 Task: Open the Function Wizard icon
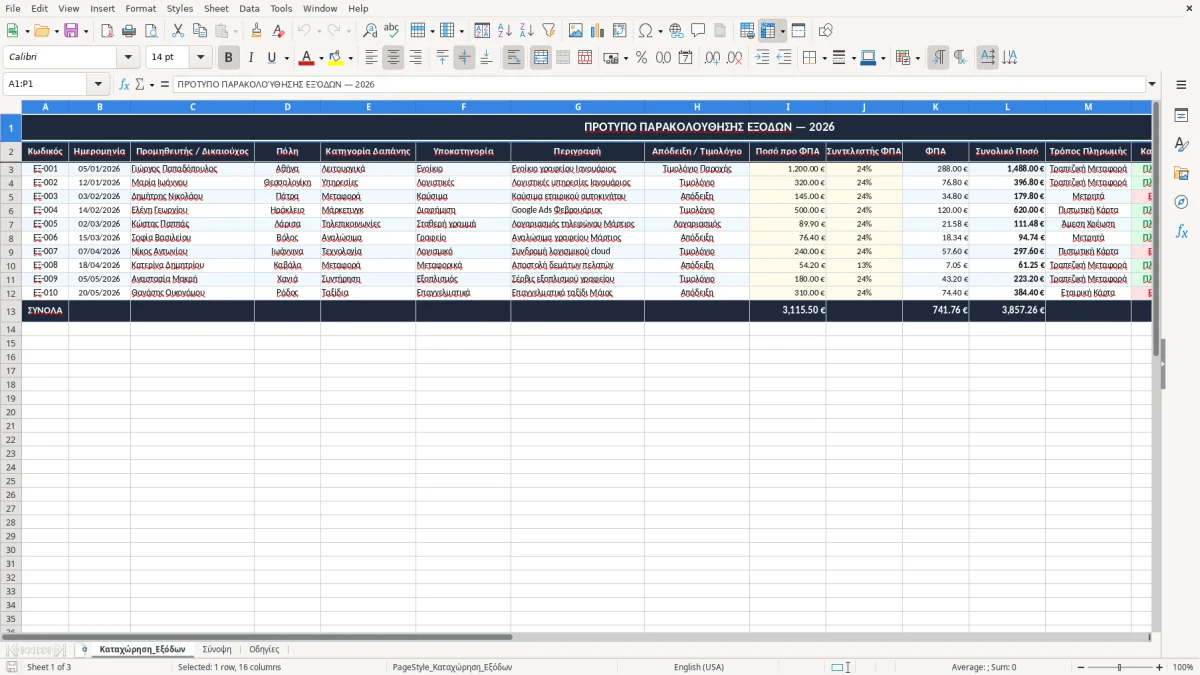pos(124,84)
